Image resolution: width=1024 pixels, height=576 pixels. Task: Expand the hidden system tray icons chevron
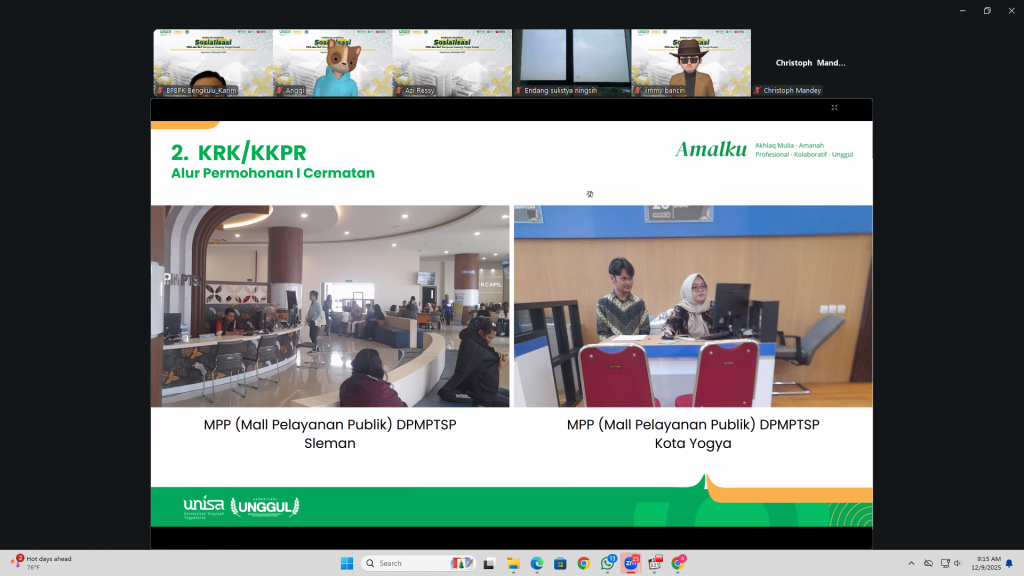(x=910, y=563)
